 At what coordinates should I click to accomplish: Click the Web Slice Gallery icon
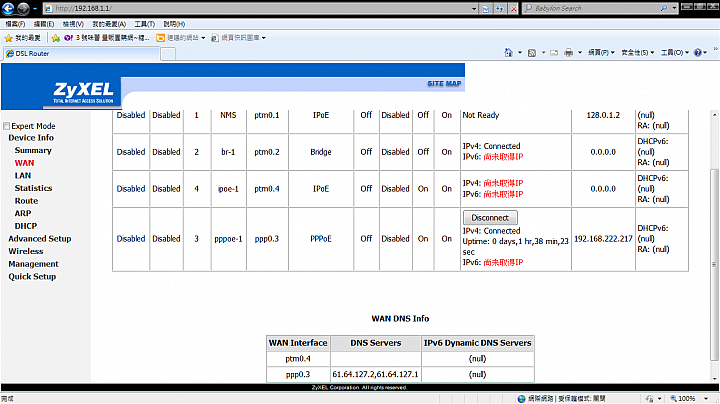[x=214, y=38]
